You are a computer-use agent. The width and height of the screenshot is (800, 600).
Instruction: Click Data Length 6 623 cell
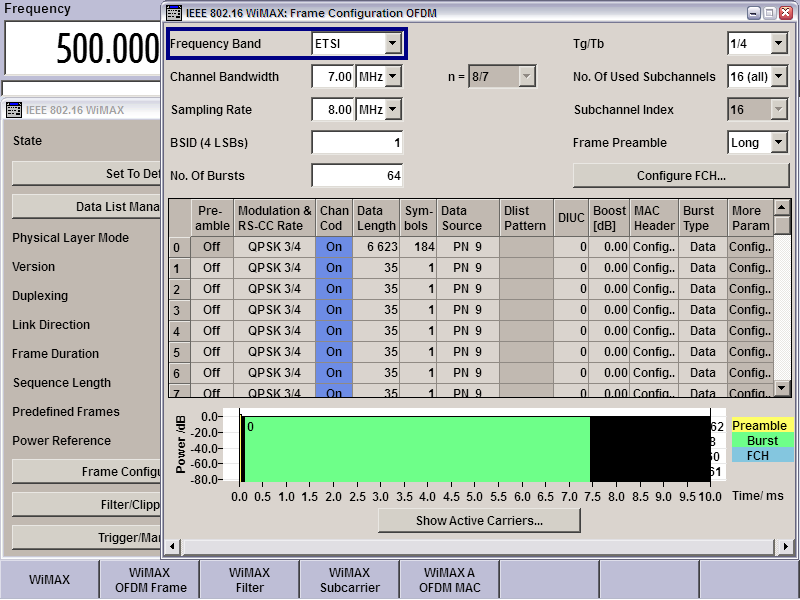click(377, 247)
